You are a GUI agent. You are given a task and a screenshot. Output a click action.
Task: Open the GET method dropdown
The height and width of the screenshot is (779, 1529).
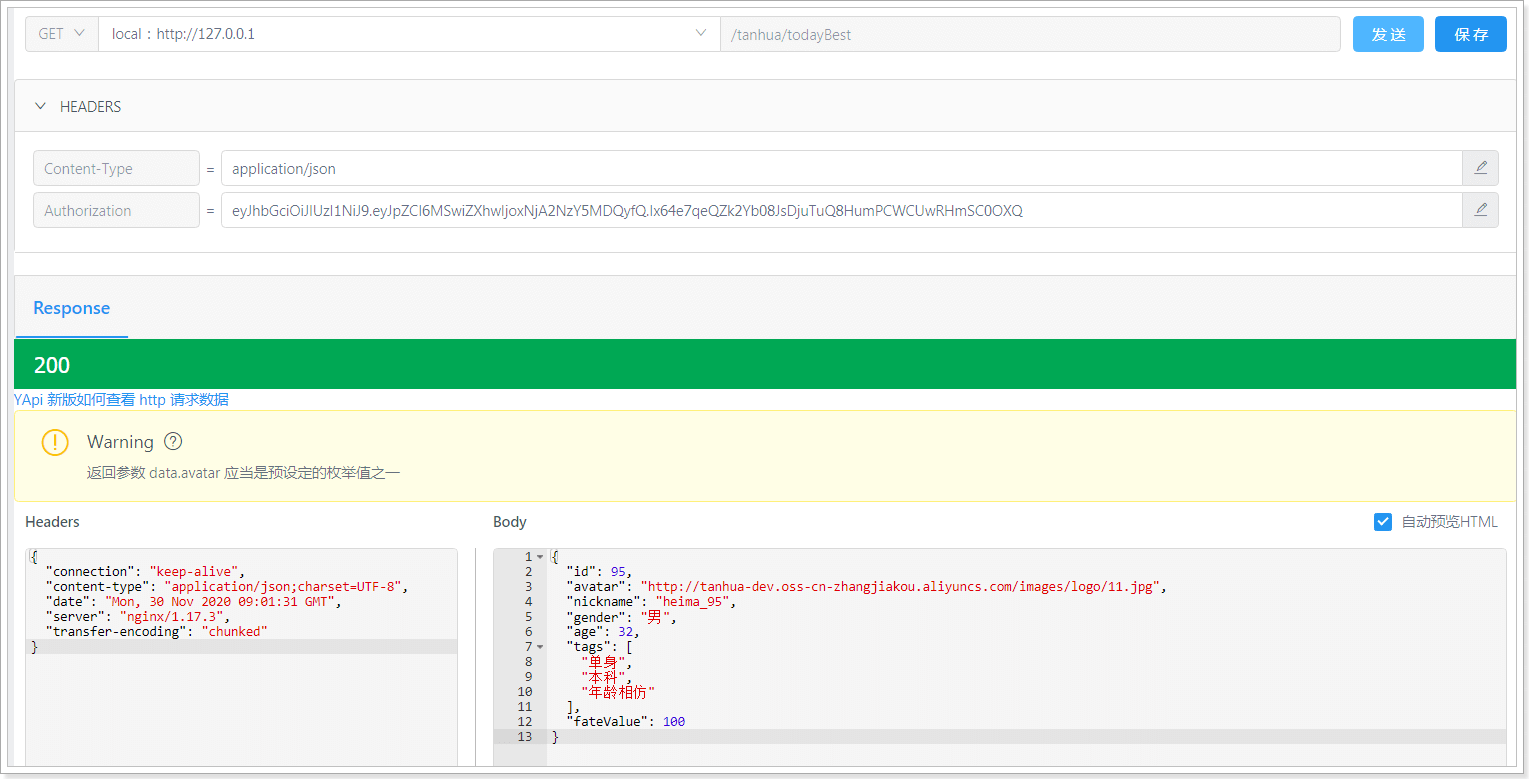[x=62, y=34]
